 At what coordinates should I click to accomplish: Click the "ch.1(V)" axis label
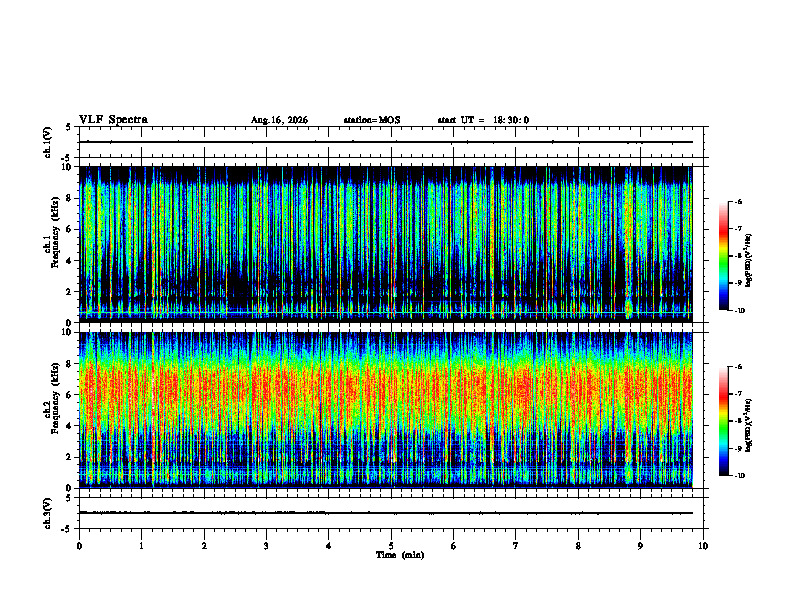coord(48,142)
